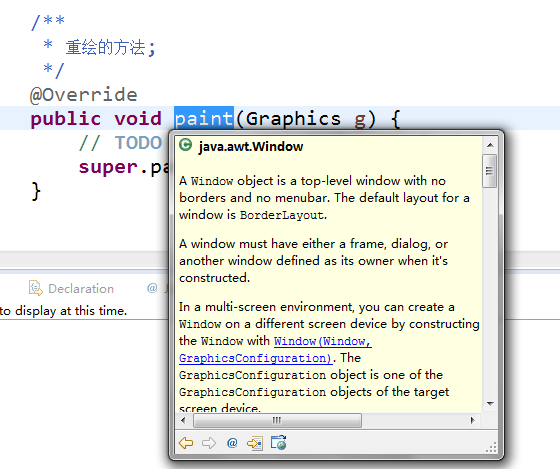Viewport: 560px width, 469px height.
Task: Click the @ Javadoc tab icon
Action: 152,288
